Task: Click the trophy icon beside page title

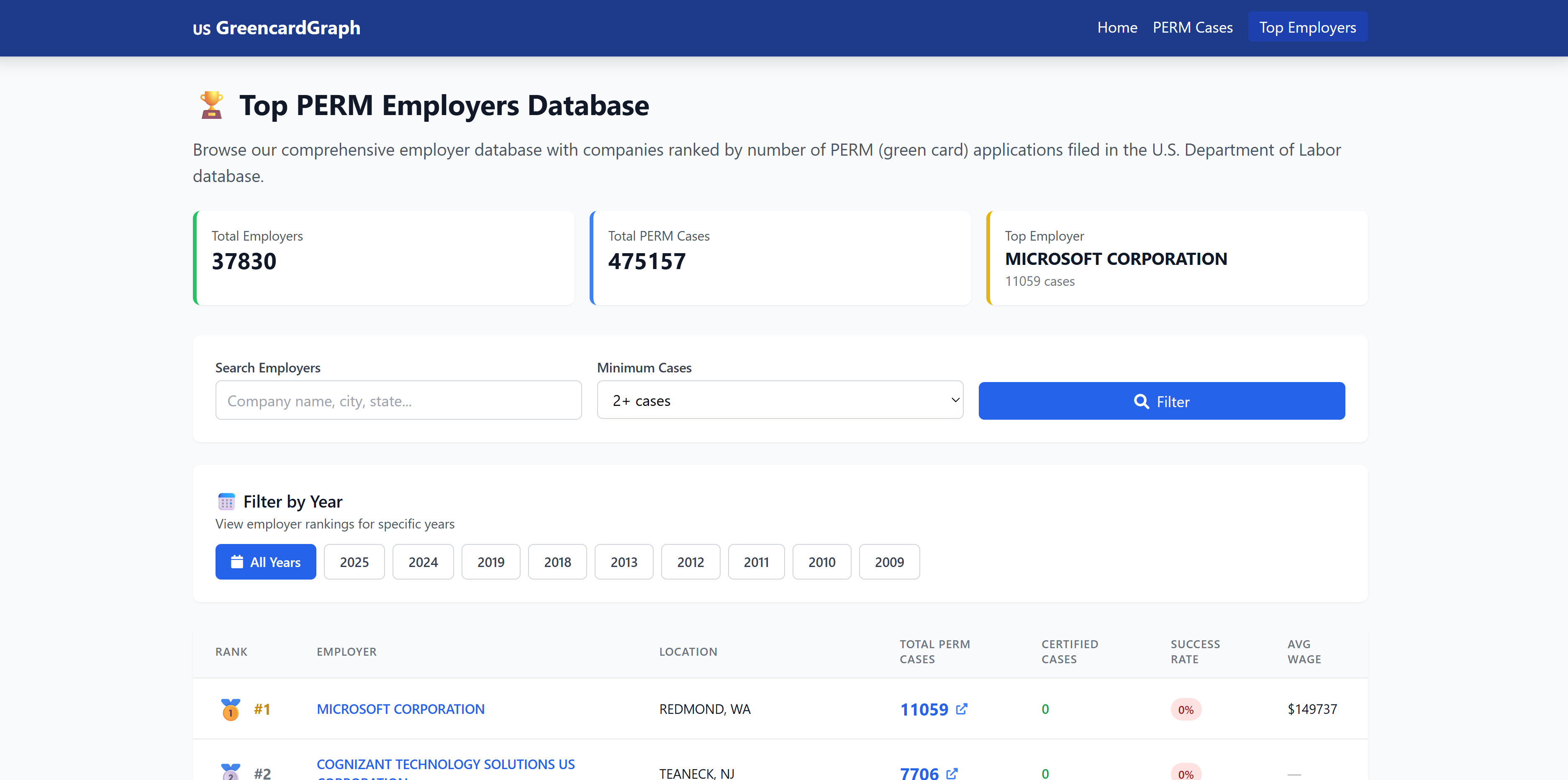Action: tap(211, 105)
